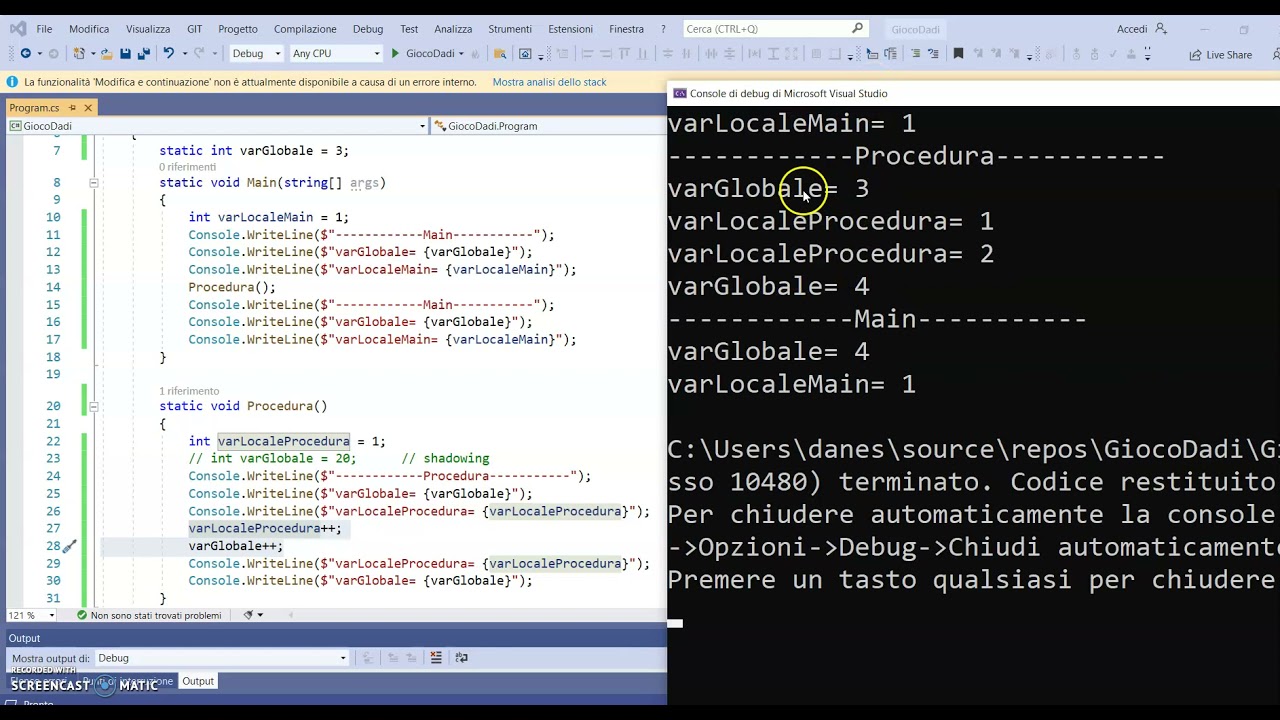
Task: Click the Navigate Backward arrow icon
Action: pos(25,53)
